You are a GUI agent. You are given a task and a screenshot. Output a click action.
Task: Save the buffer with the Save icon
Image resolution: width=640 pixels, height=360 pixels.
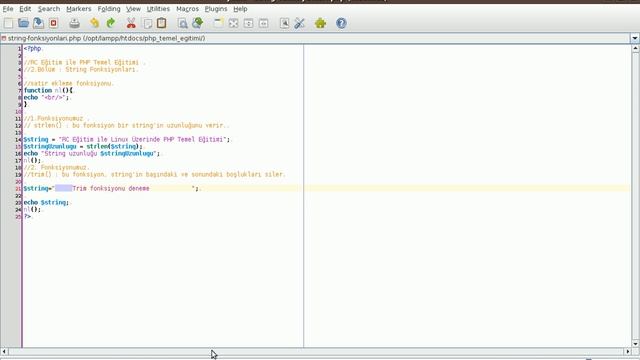38,23
